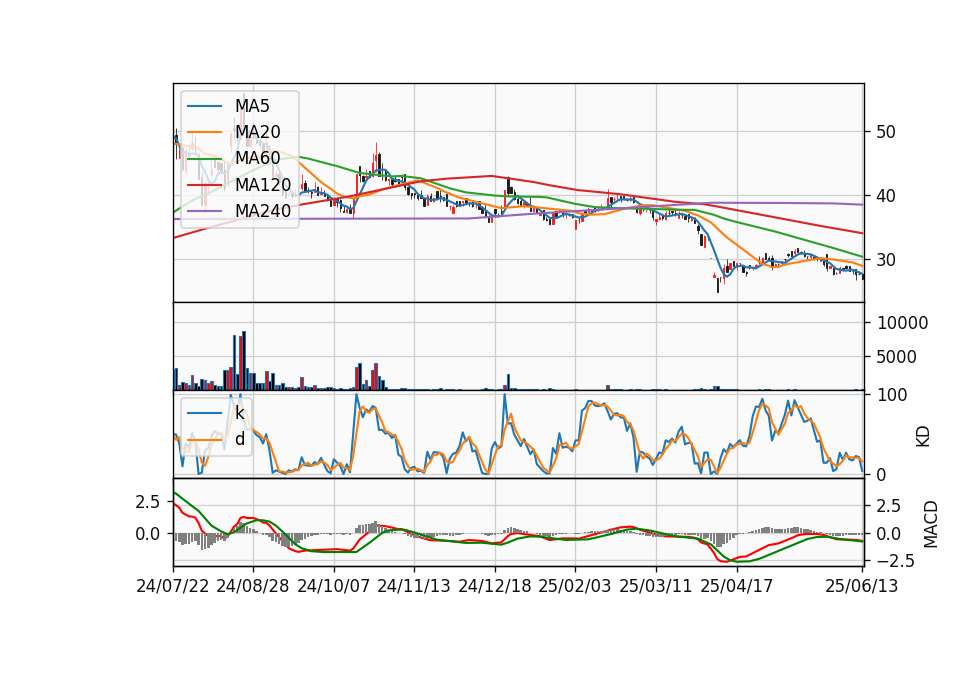The width and height of the screenshot is (960, 690).
Task: Click the 'k' legend label in KD panel
Action: [x=239, y=413]
